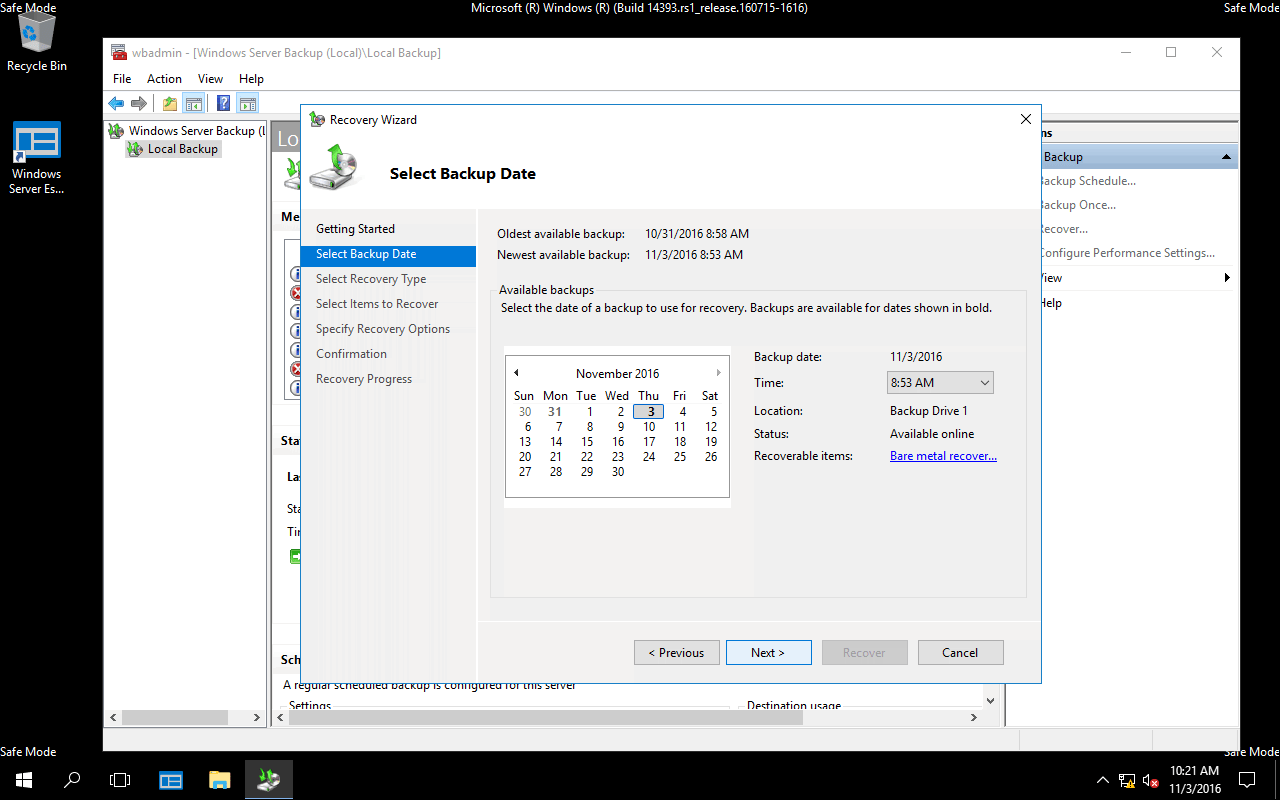Image resolution: width=1280 pixels, height=800 pixels.
Task: Select November 3 in the calendar
Action: pyautogui.click(x=649, y=412)
